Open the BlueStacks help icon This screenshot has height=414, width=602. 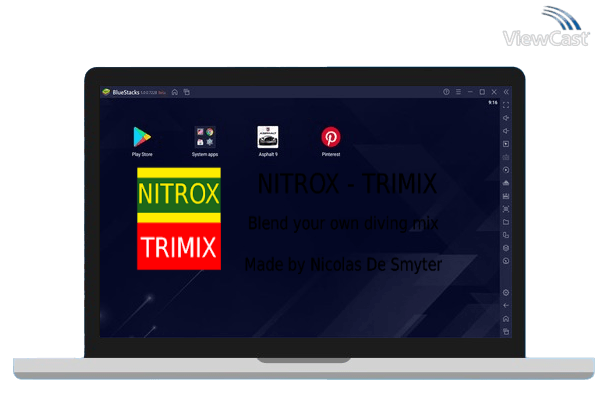(x=446, y=92)
